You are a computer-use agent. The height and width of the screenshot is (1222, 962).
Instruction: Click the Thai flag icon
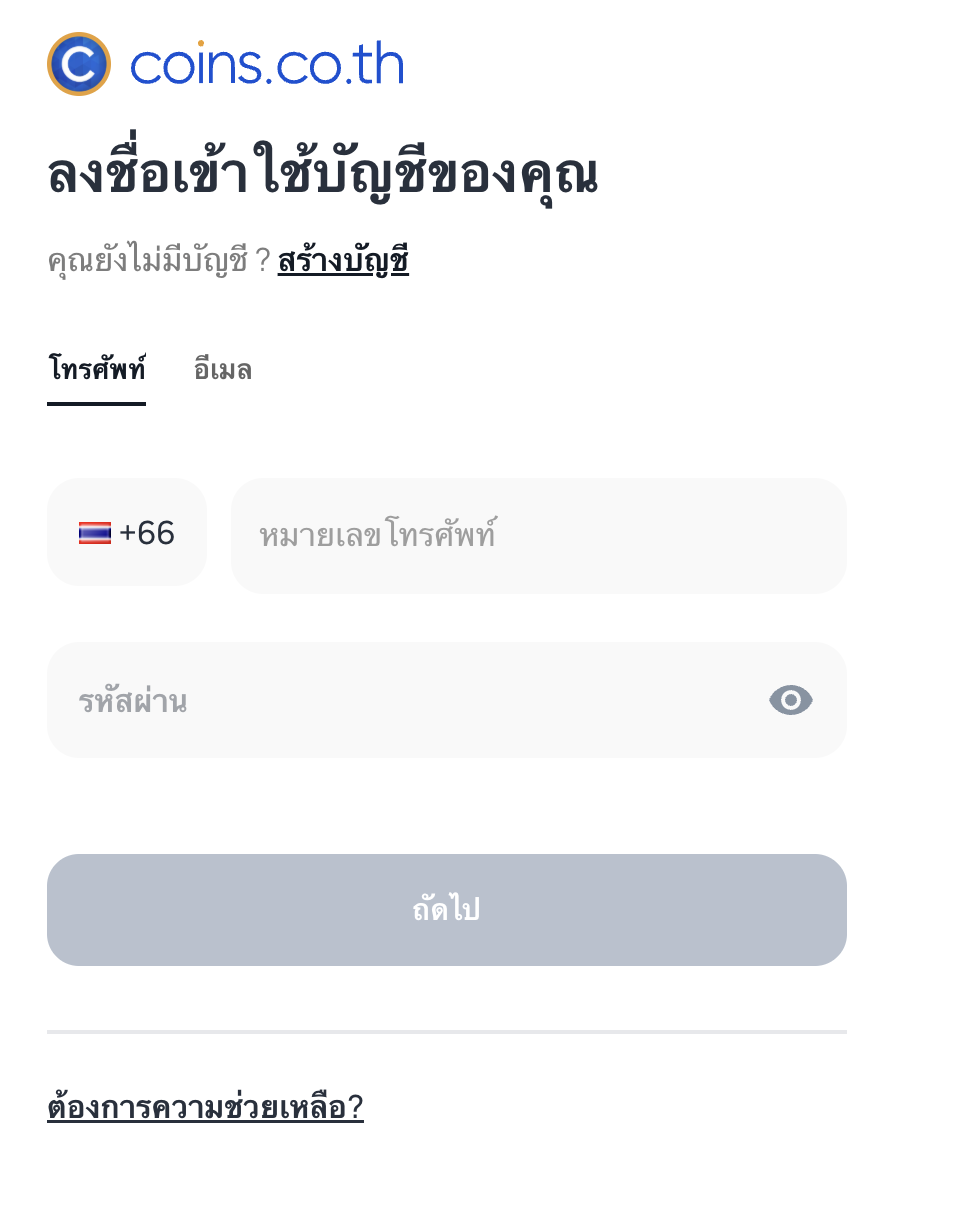click(x=95, y=533)
